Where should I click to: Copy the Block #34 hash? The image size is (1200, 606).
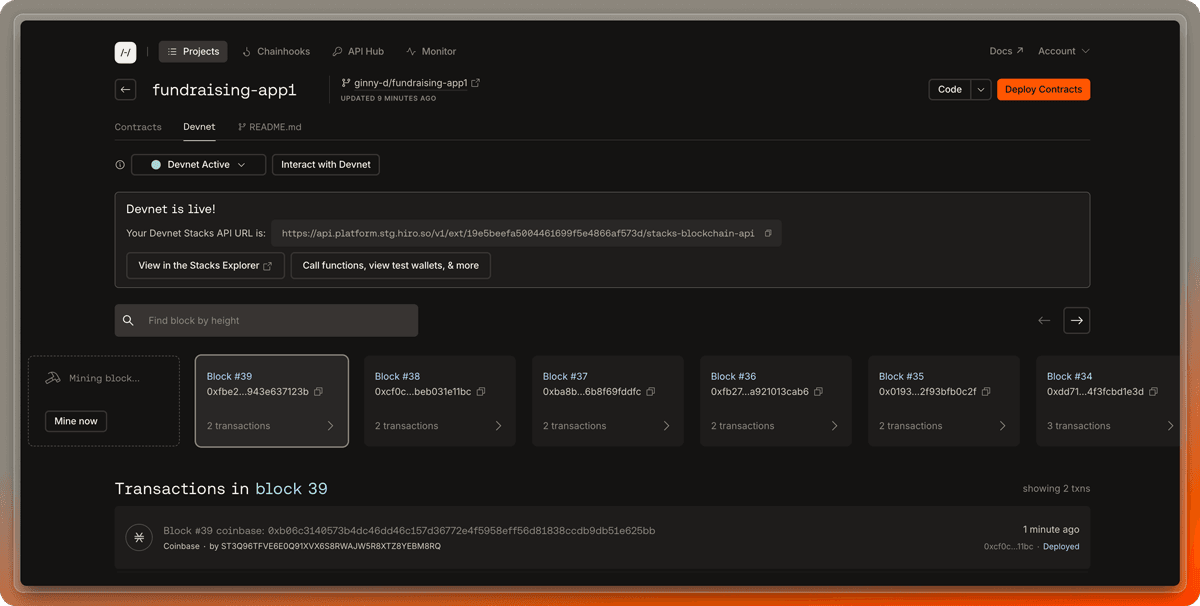1153,392
